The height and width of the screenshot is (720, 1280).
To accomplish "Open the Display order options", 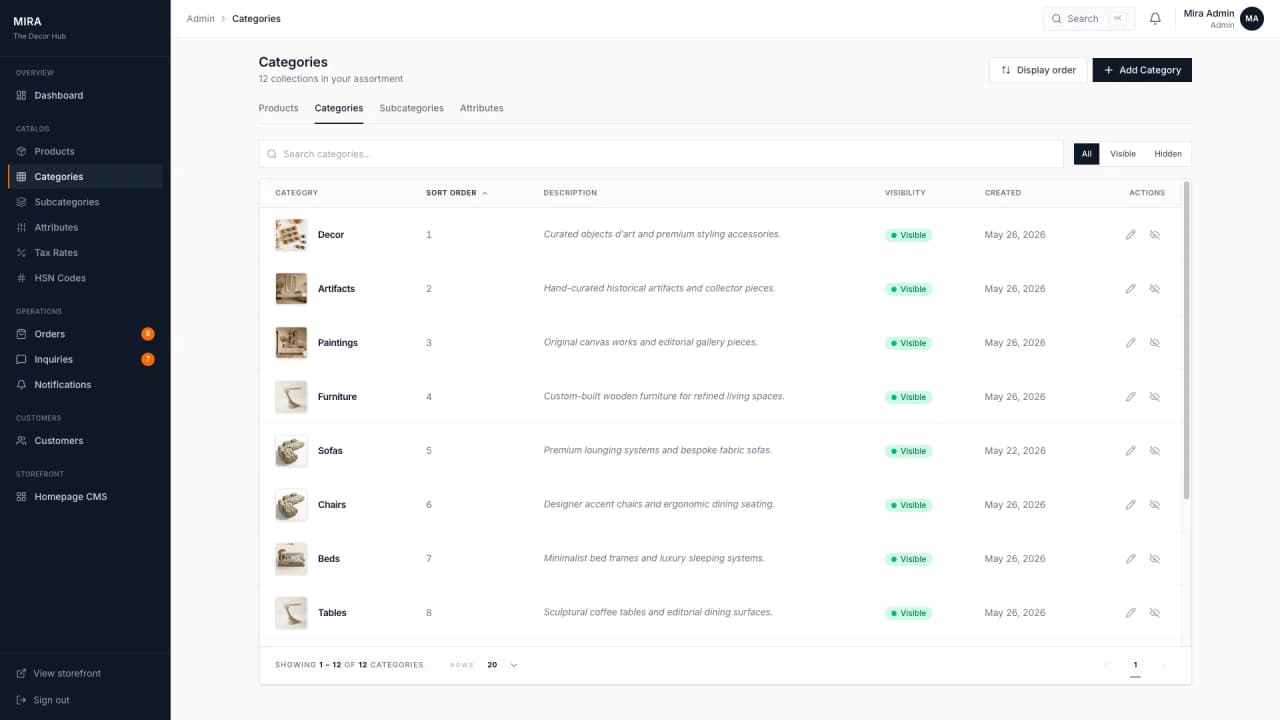I will point(1038,70).
